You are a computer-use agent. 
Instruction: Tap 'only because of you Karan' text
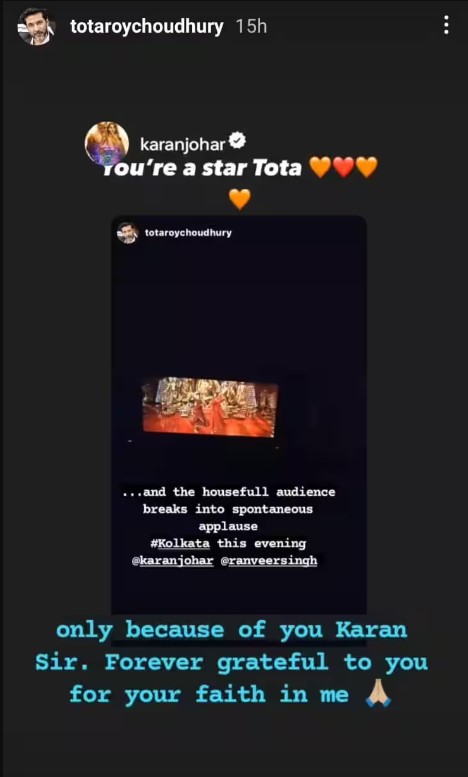232,630
